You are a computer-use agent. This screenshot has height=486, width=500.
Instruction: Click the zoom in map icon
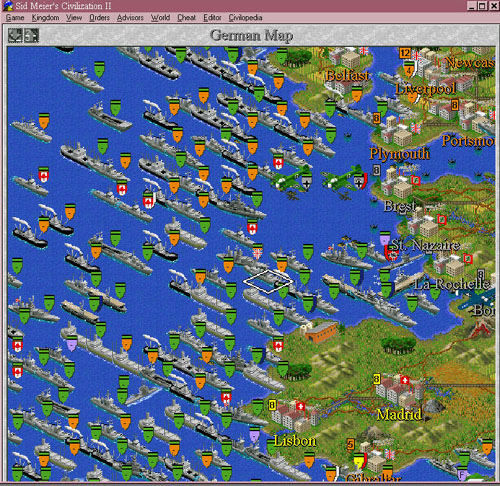(31, 35)
